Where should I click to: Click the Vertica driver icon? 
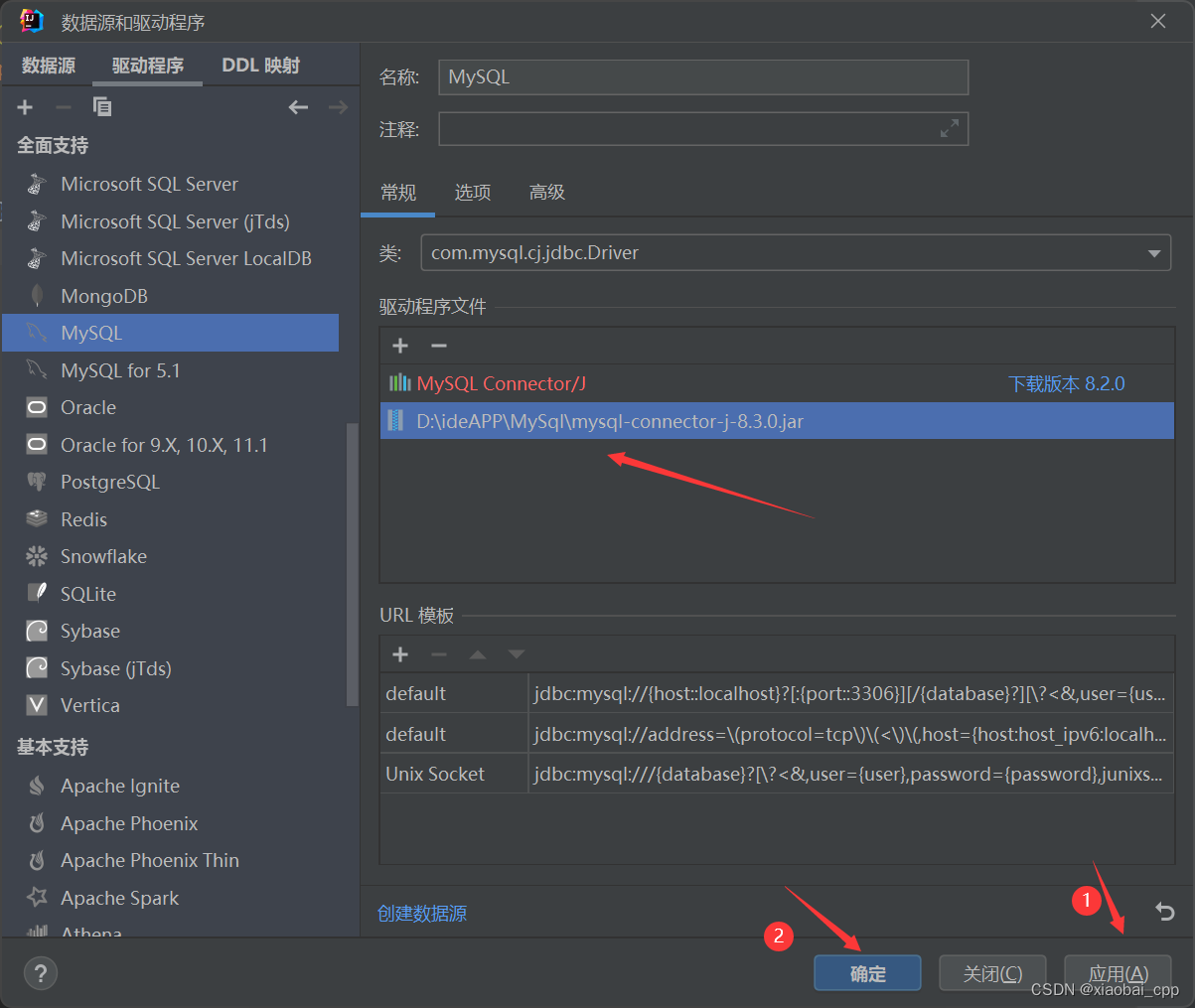37,705
